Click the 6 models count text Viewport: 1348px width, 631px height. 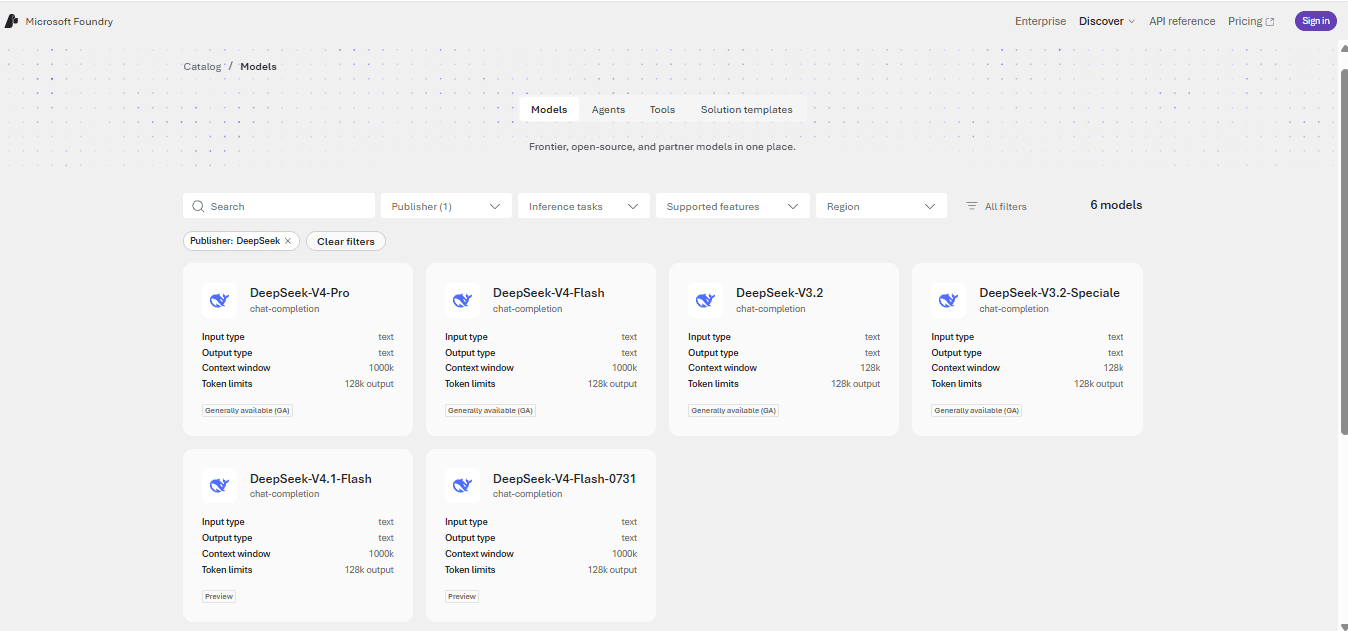click(1116, 205)
